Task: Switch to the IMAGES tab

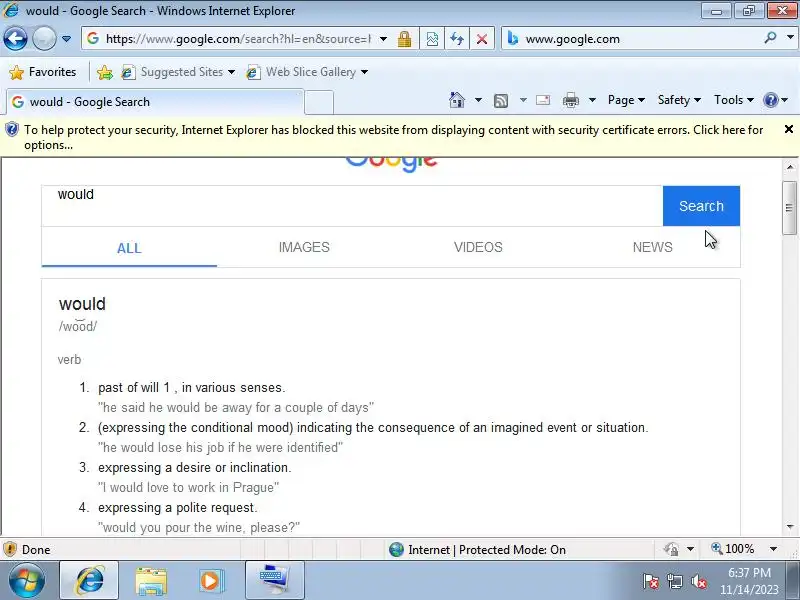Action: (x=304, y=247)
